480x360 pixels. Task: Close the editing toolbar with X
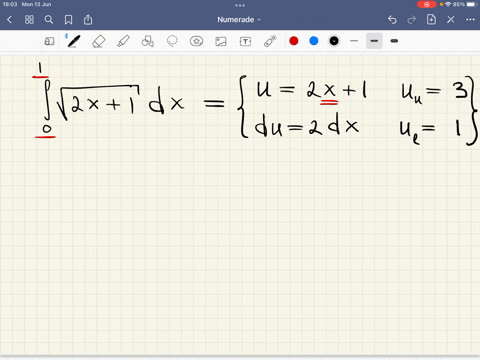(451, 20)
